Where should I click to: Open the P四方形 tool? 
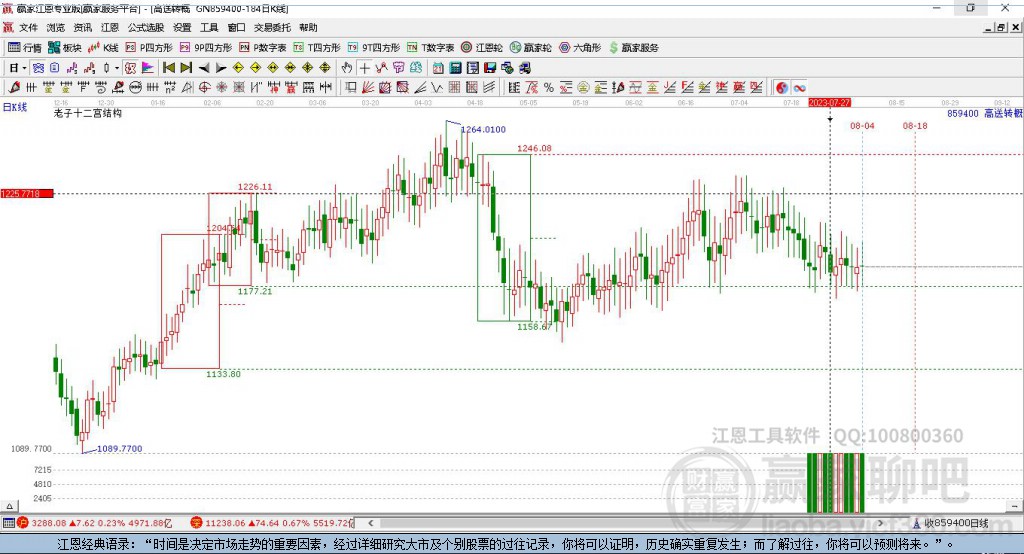[149, 48]
